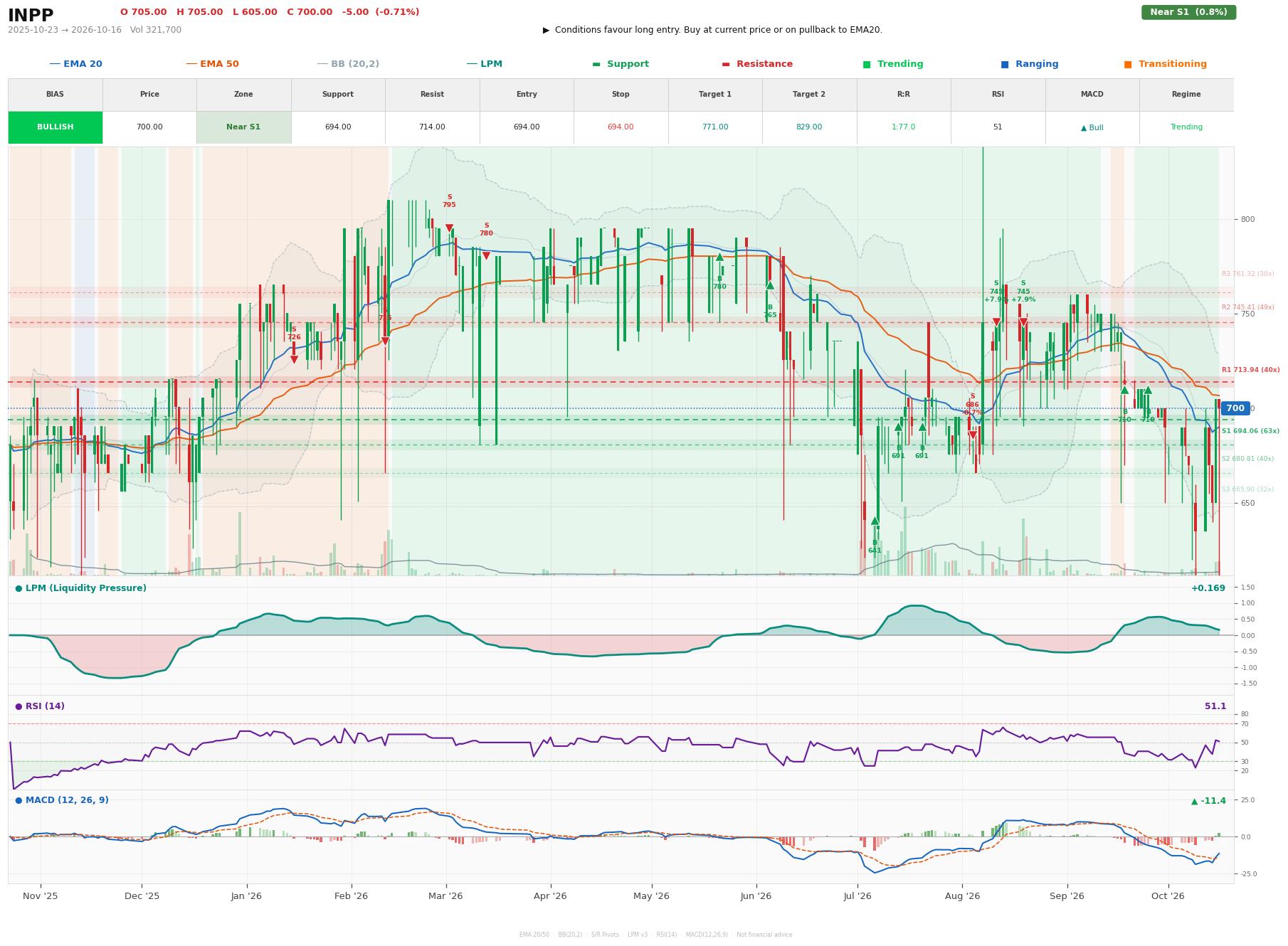
Task: Click the S 686 -0.7% sell marker
Action: [x=973, y=435]
